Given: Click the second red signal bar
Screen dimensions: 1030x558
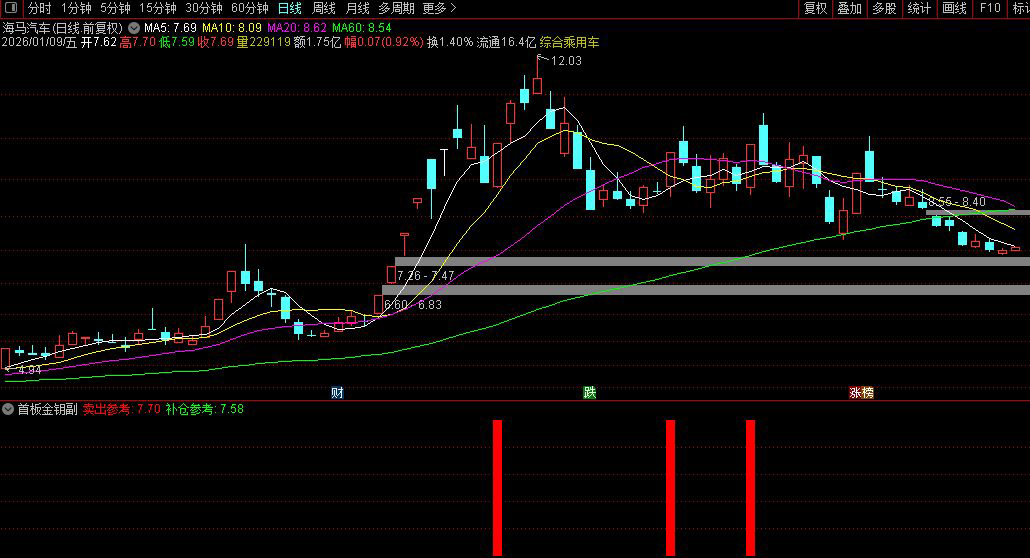Looking at the screenshot, I should coord(670,488).
